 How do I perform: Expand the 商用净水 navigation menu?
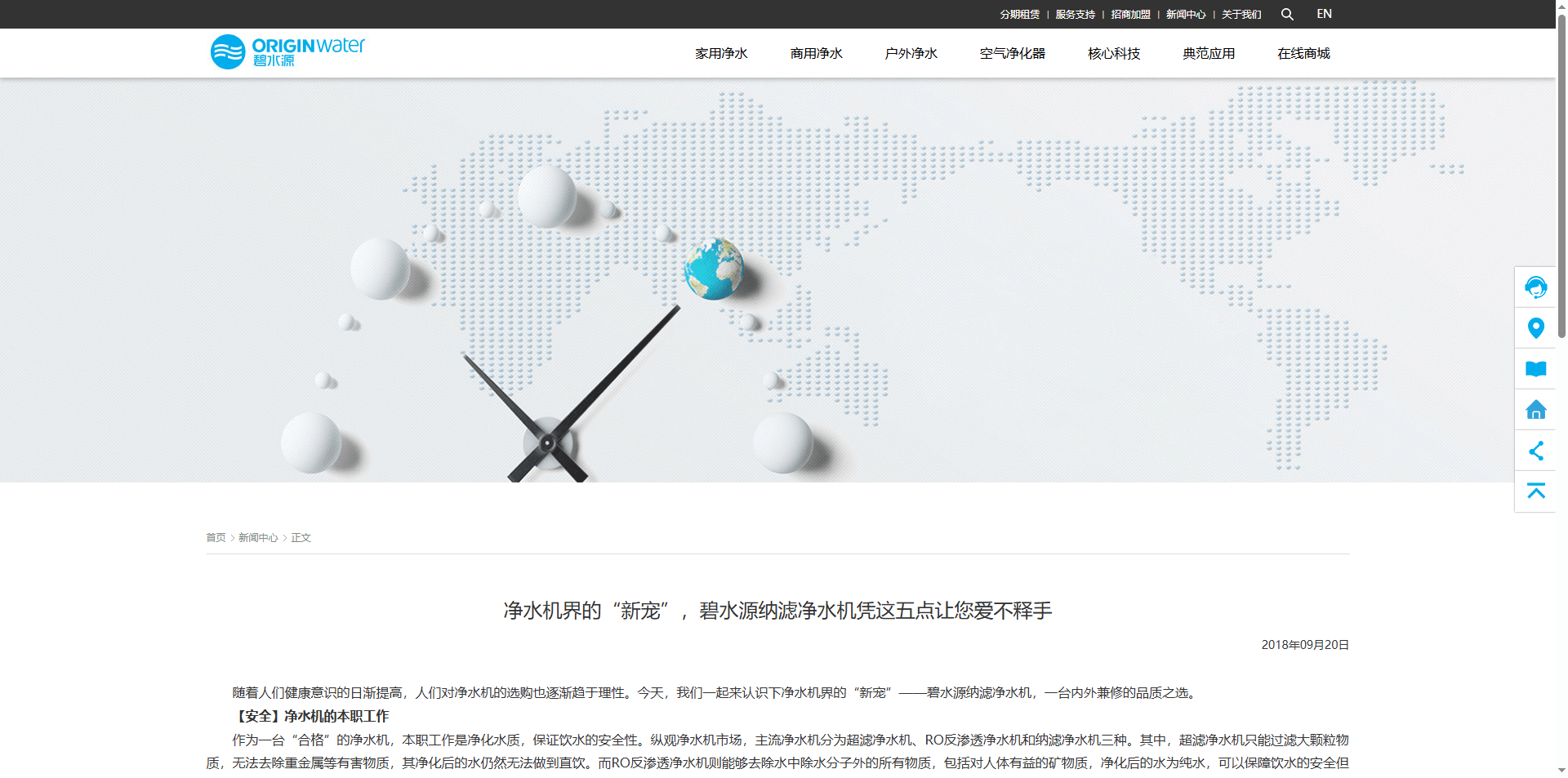pos(816,53)
